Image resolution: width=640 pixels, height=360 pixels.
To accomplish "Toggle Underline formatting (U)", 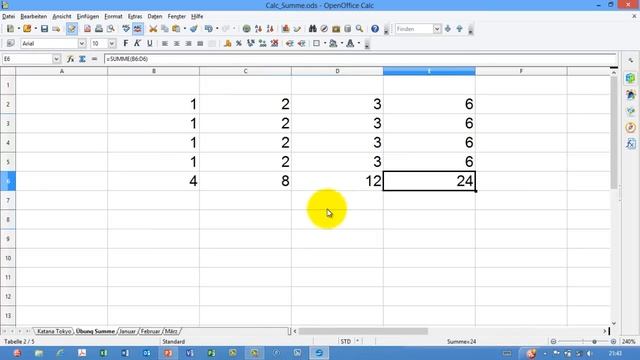I will tap(149, 44).
